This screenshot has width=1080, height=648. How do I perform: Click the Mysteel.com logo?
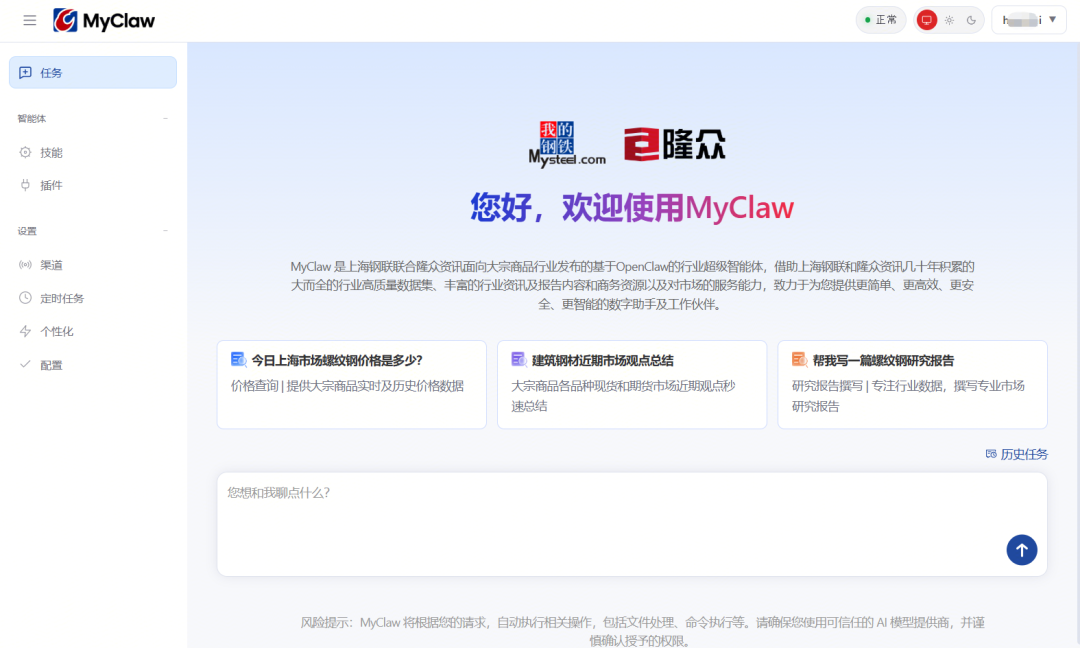[x=567, y=145]
